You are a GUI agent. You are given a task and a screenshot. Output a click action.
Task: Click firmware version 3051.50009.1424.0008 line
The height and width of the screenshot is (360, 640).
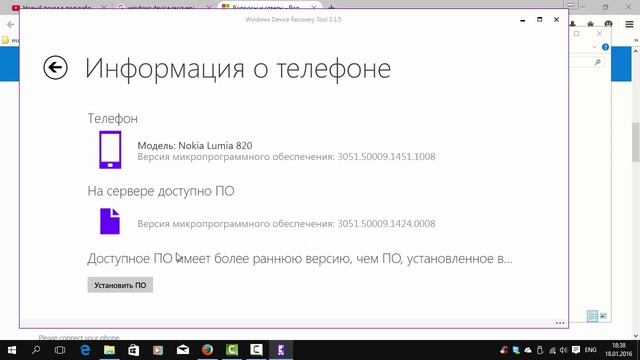[286, 224]
